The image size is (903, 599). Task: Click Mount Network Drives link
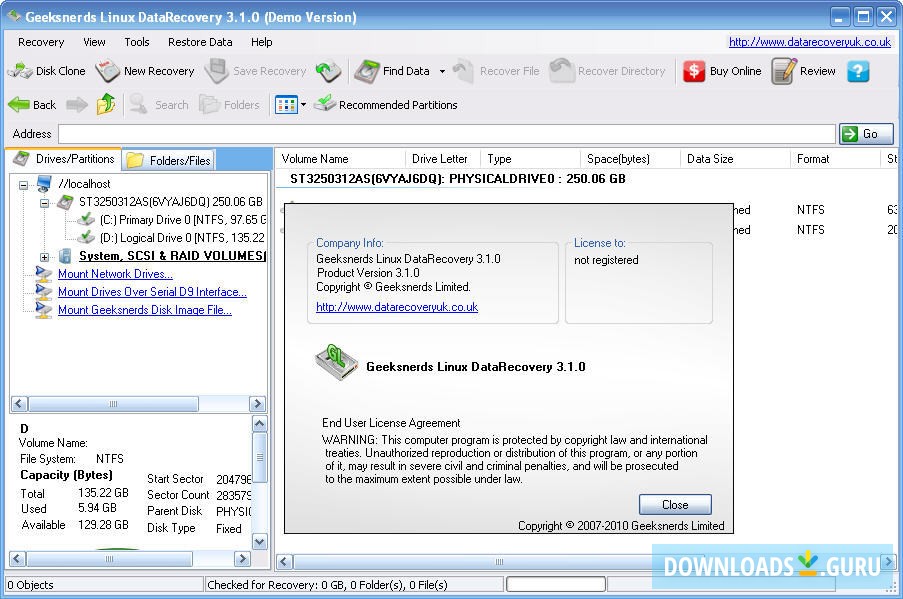pos(114,273)
